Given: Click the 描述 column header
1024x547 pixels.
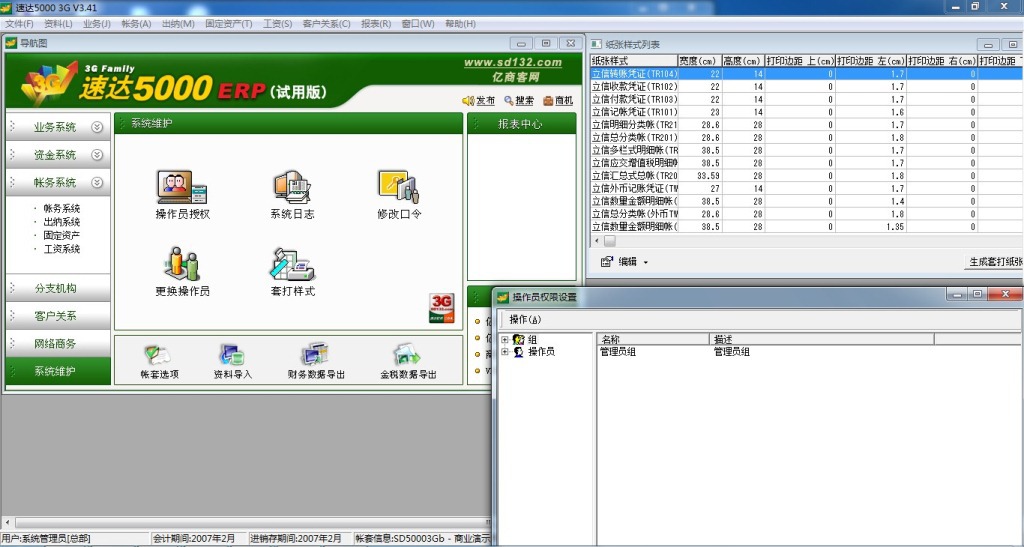Looking at the screenshot, I should [x=822, y=339].
